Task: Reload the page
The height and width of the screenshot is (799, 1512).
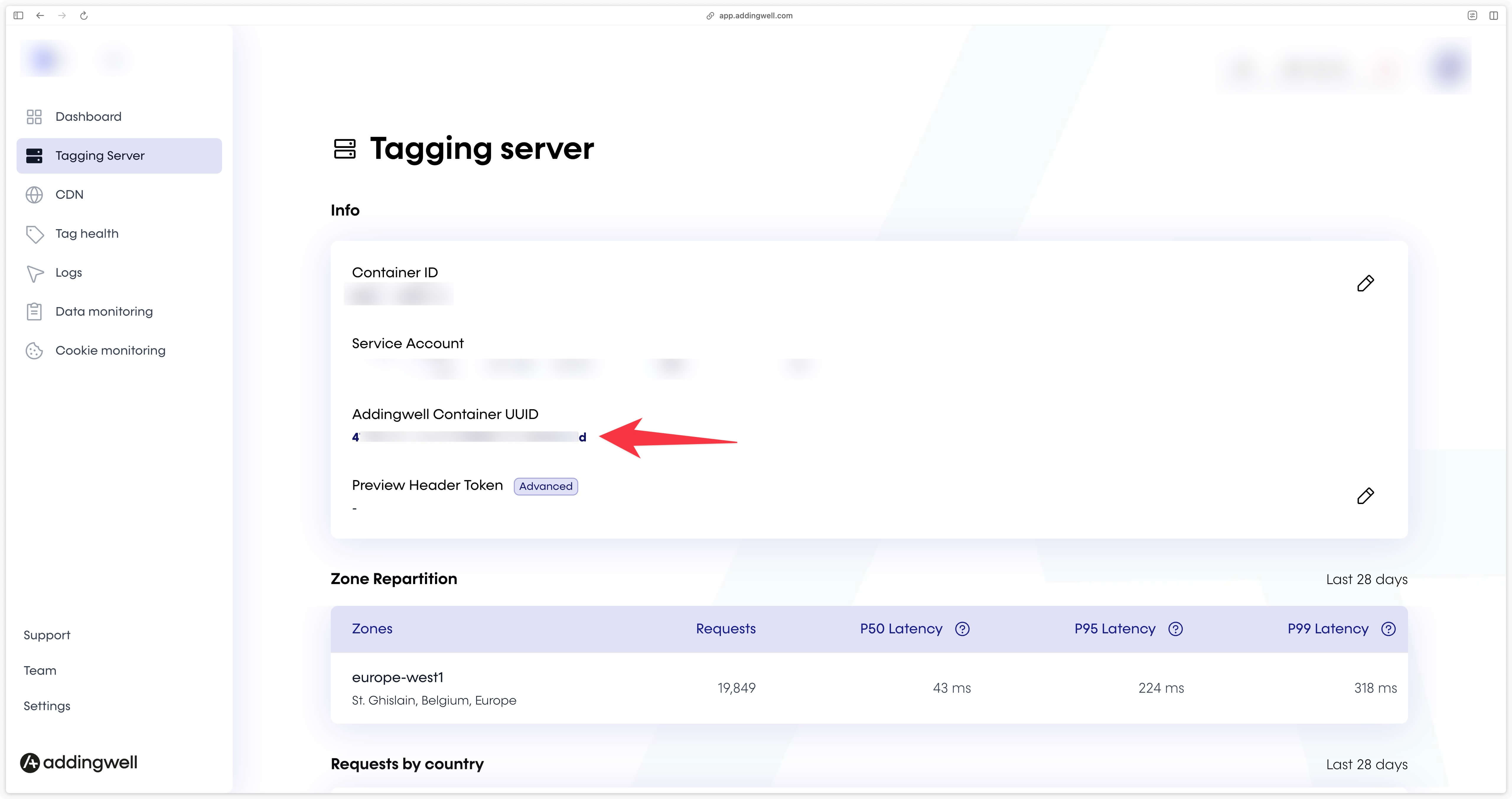Action: [84, 16]
